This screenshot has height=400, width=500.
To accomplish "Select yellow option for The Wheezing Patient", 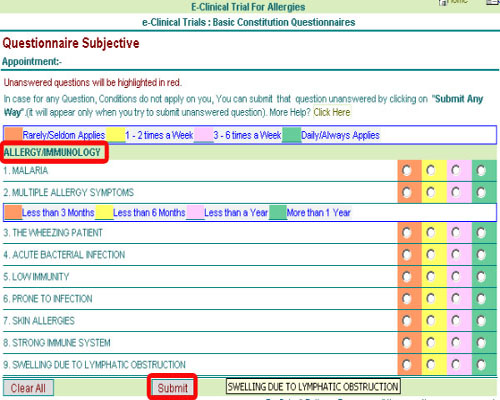I will pos(431,232).
